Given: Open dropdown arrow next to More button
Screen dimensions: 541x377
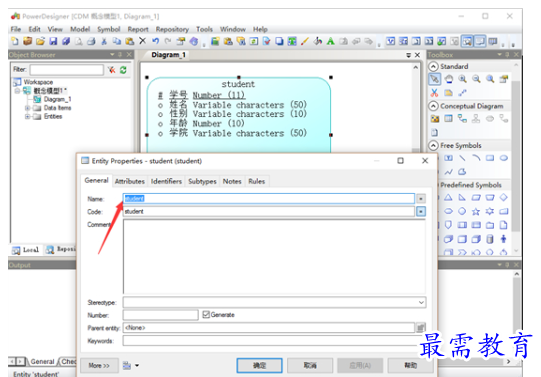Looking at the screenshot, I should (137, 365).
